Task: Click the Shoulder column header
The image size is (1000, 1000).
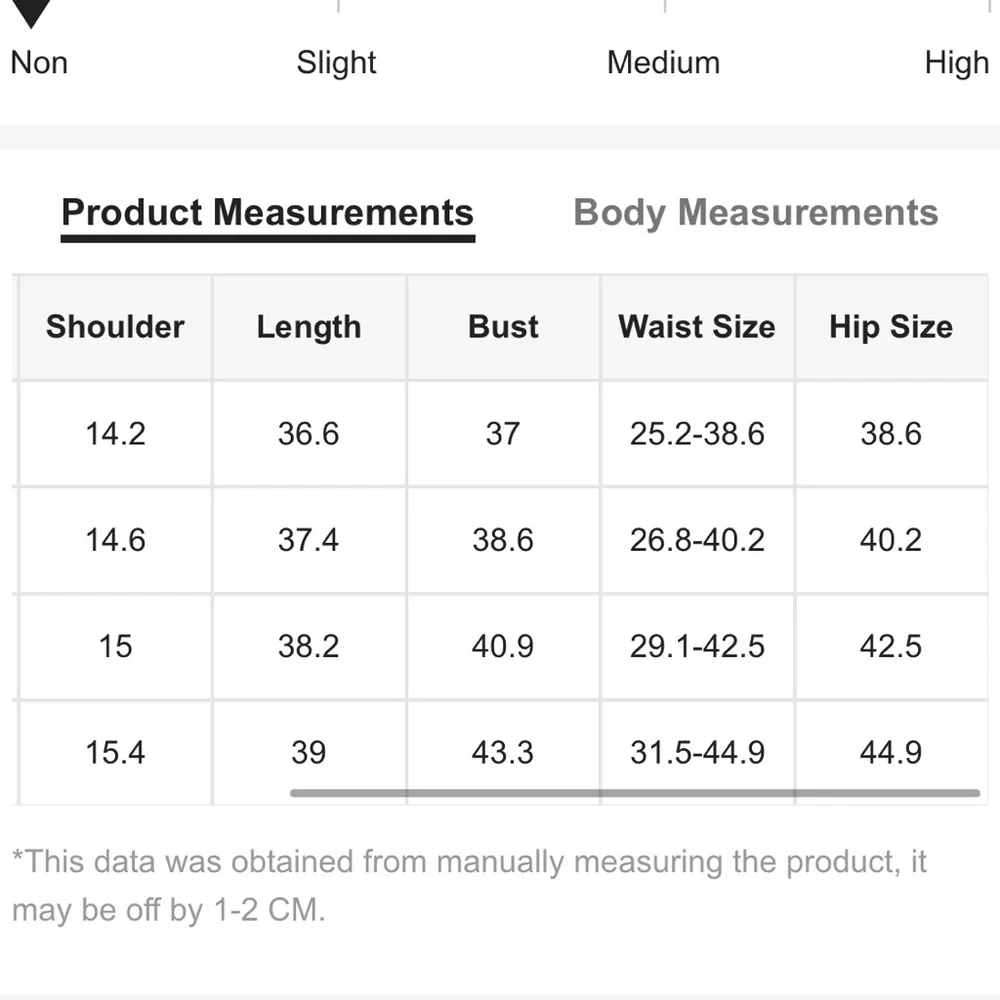Action: [115, 327]
